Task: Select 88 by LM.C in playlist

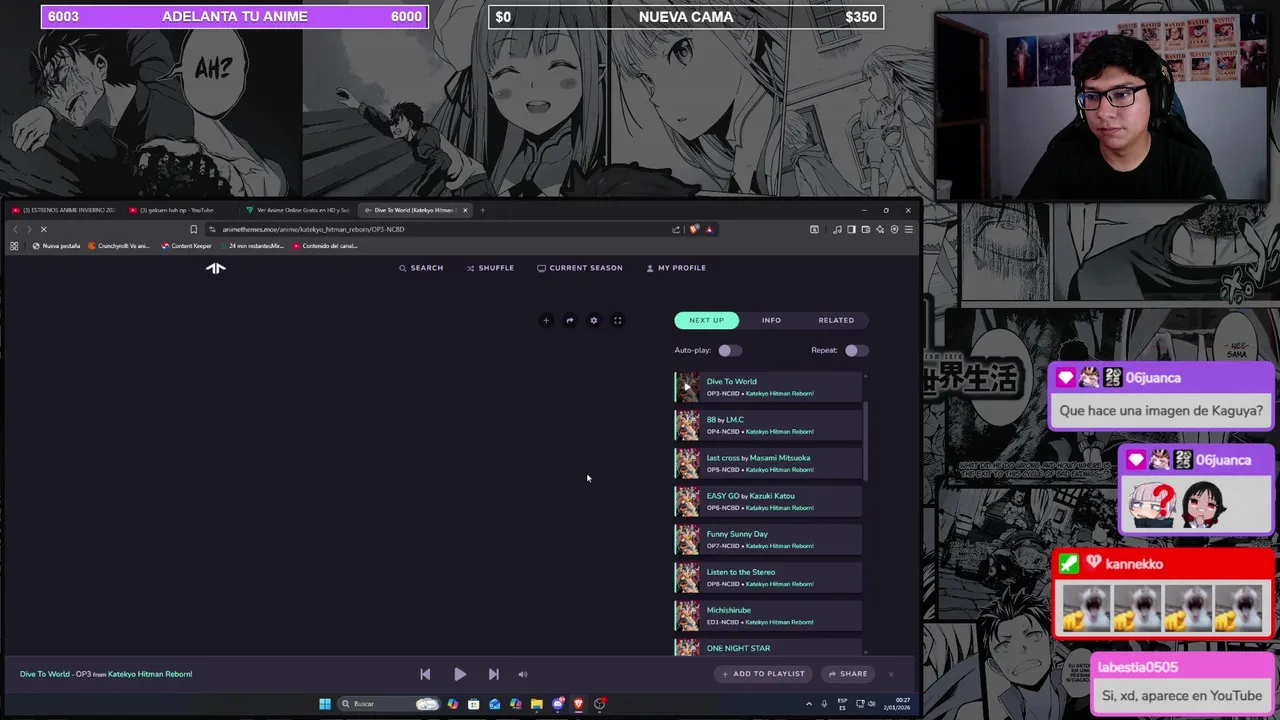Action: pos(768,425)
